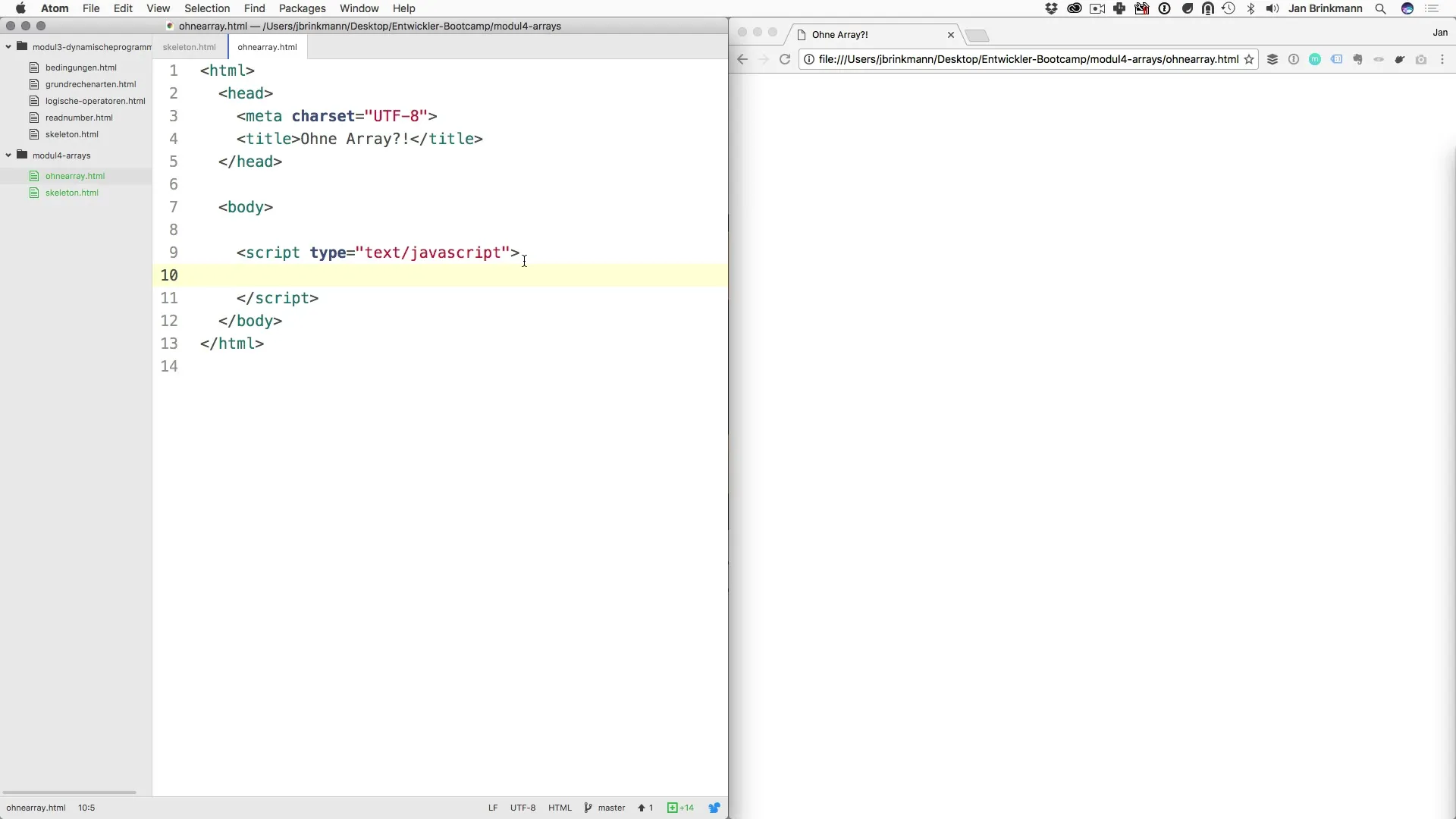Switch to the skeleton.html editor tab

coord(190,47)
